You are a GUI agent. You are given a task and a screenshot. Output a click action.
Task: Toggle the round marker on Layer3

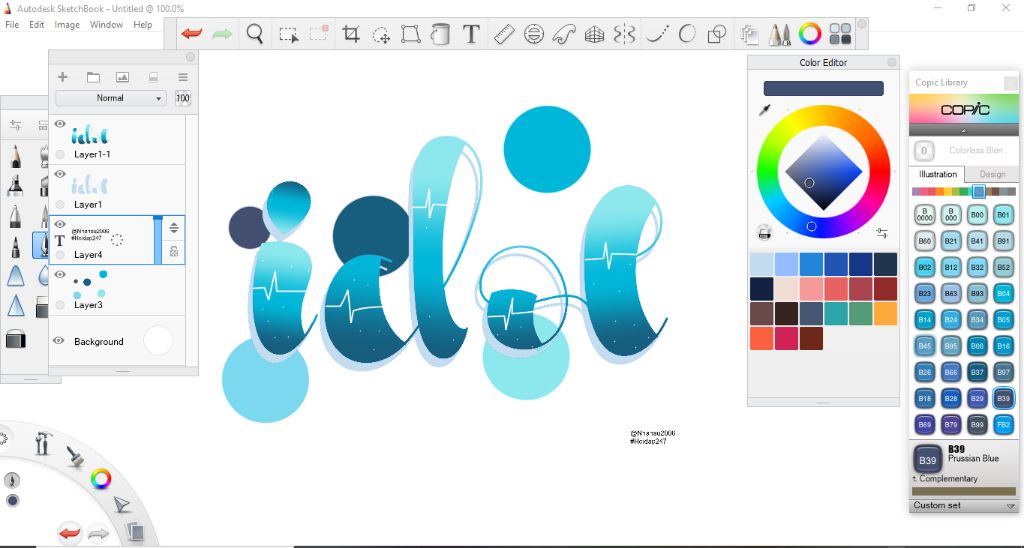60,305
